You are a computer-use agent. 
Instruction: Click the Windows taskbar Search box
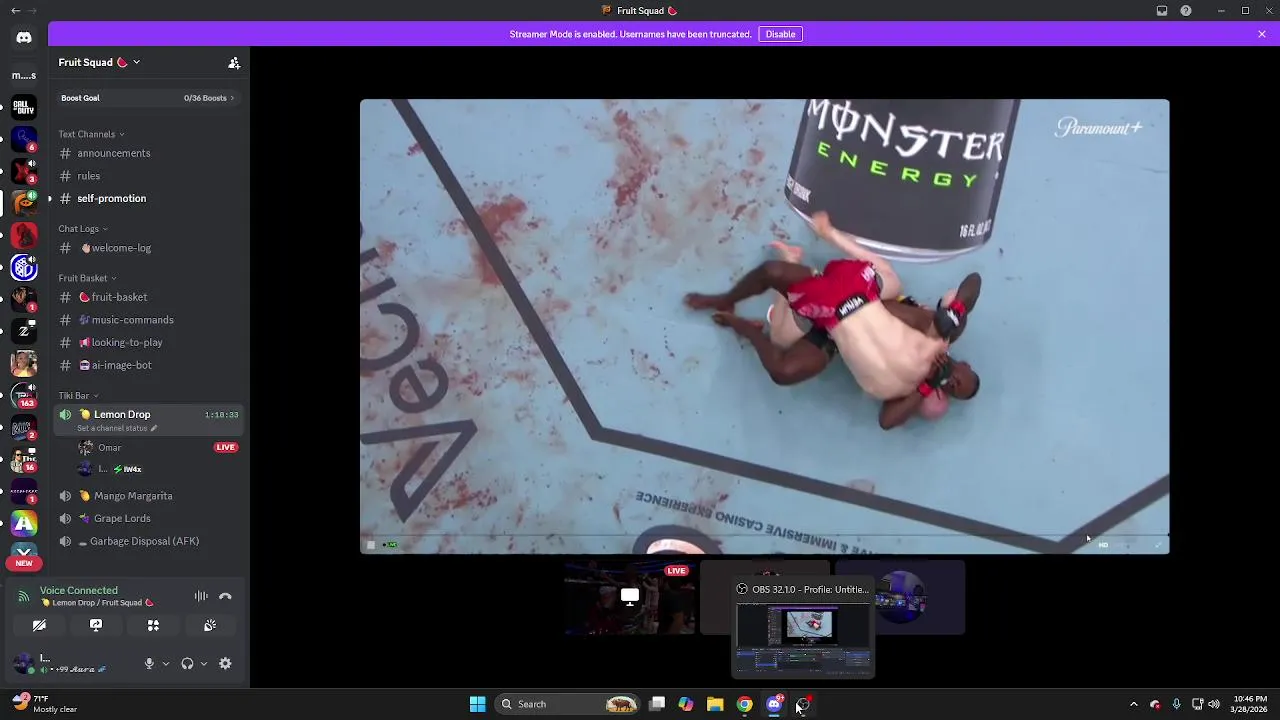click(x=568, y=704)
